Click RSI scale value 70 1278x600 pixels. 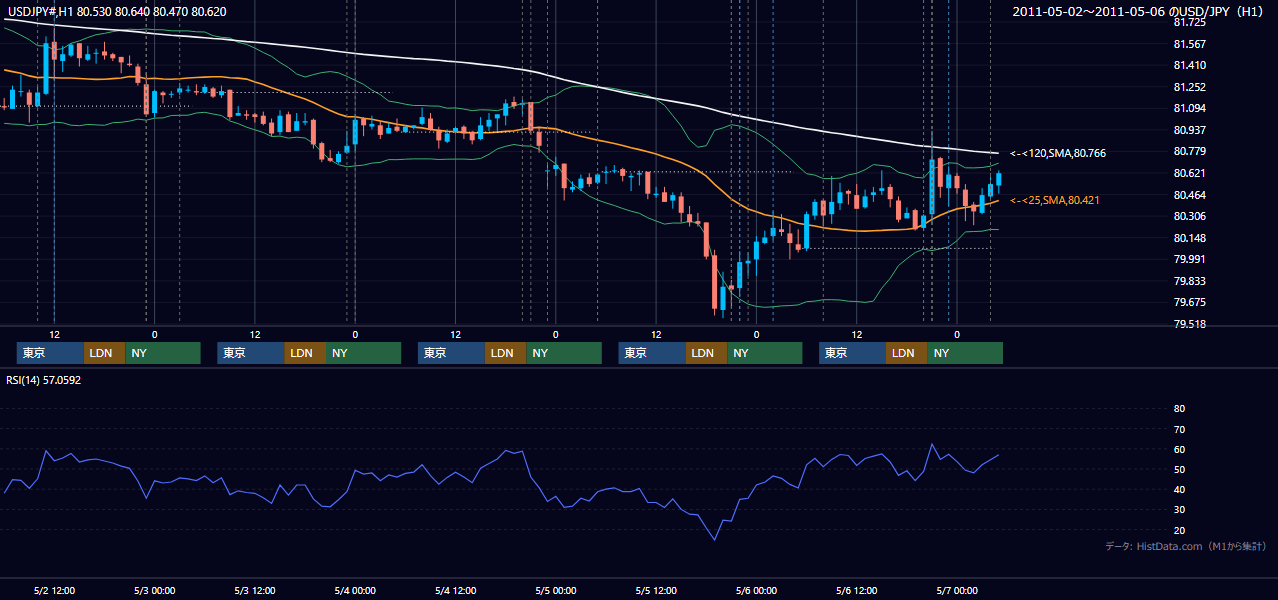[1179, 429]
